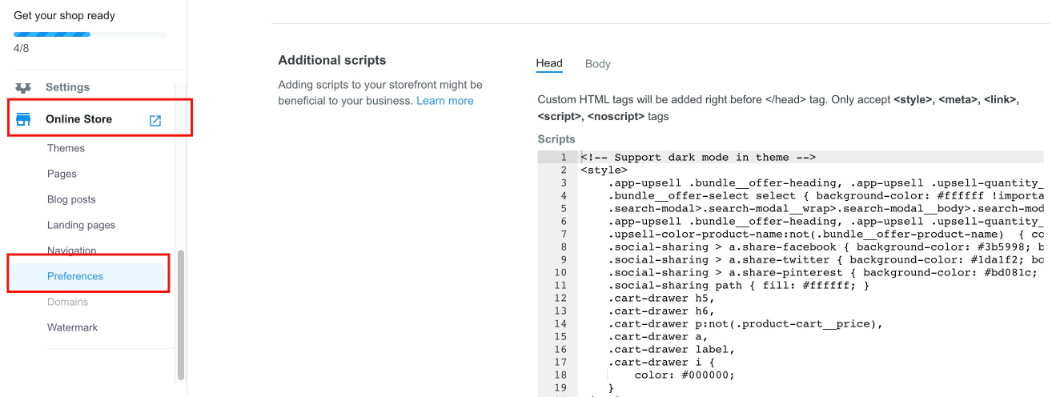
Task: Click the 'Get your shop ready' text
Action: [64, 15]
